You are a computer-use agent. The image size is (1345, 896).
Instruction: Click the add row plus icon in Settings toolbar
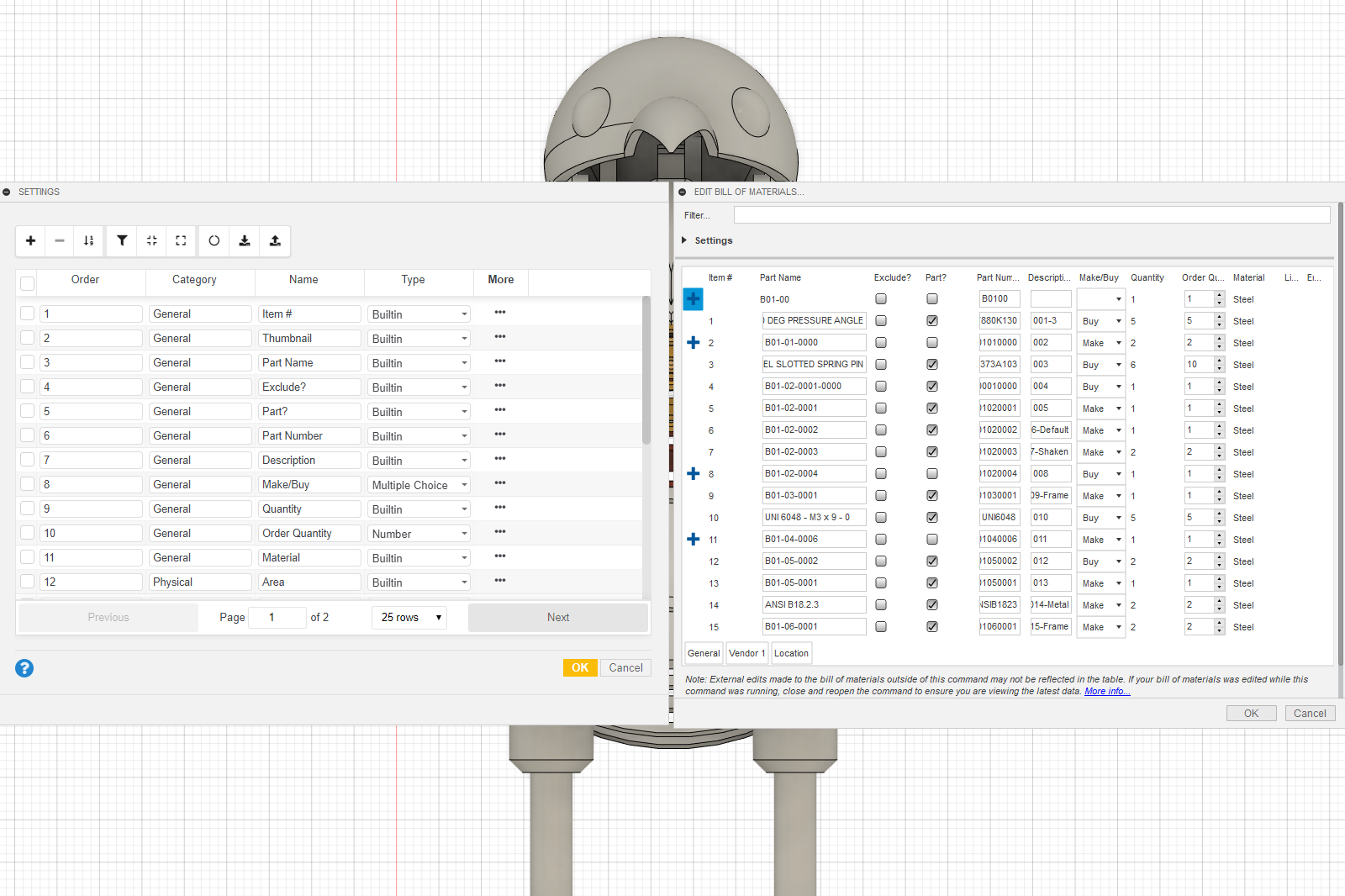31,240
